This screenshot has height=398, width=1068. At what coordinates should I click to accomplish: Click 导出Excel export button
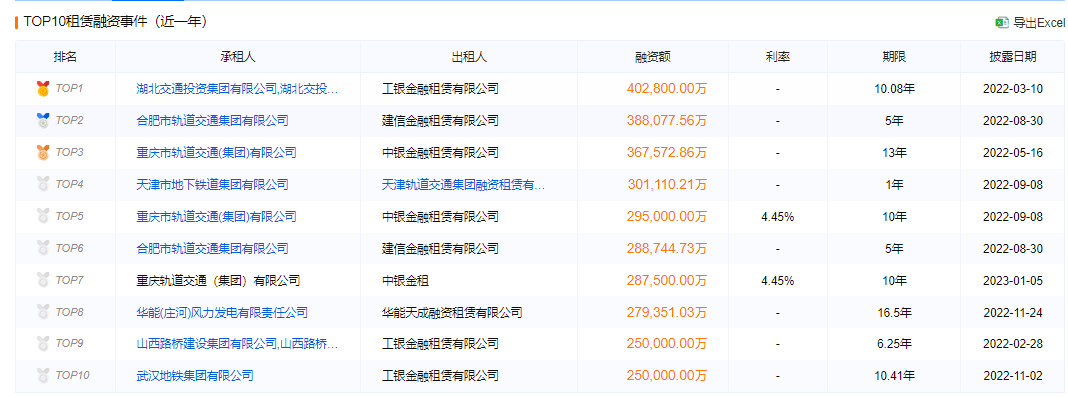coord(1031,22)
